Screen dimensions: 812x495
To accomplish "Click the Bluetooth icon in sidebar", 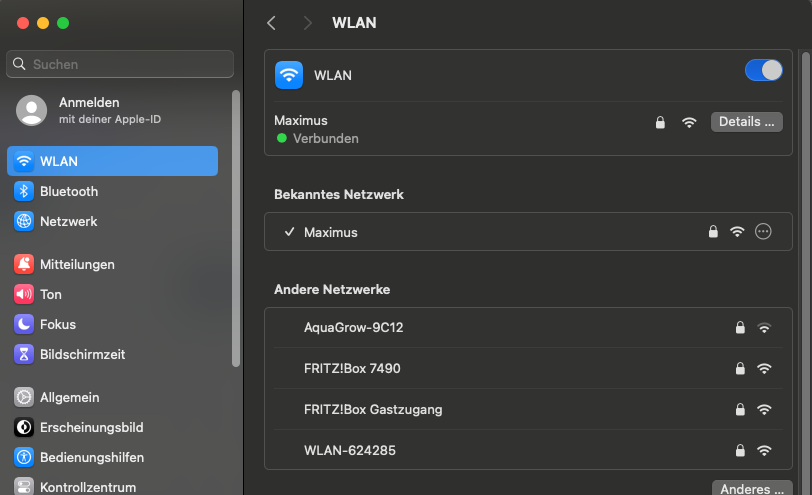I will 24,191.
